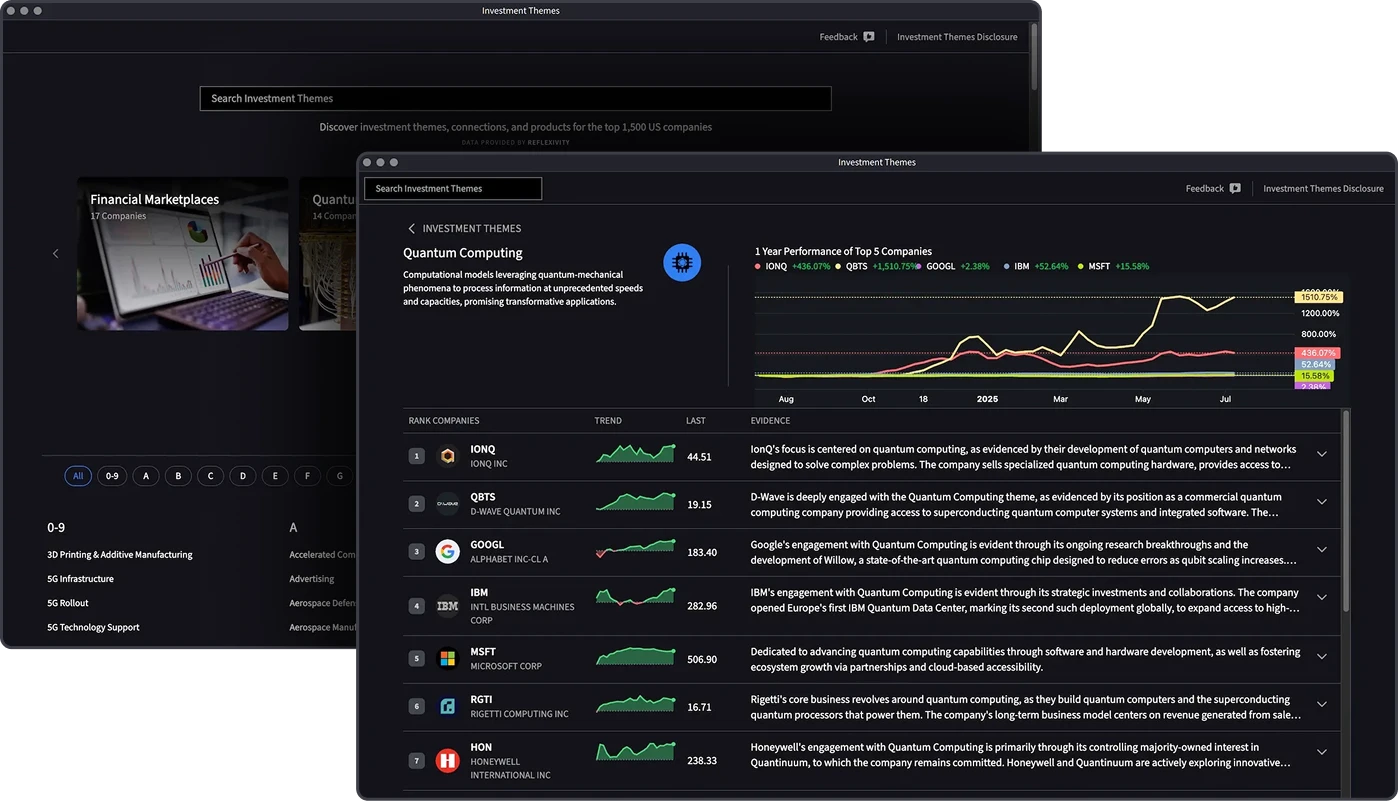Open the Financial Marketplaces theme card
The image size is (1398, 801).
click(x=182, y=254)
